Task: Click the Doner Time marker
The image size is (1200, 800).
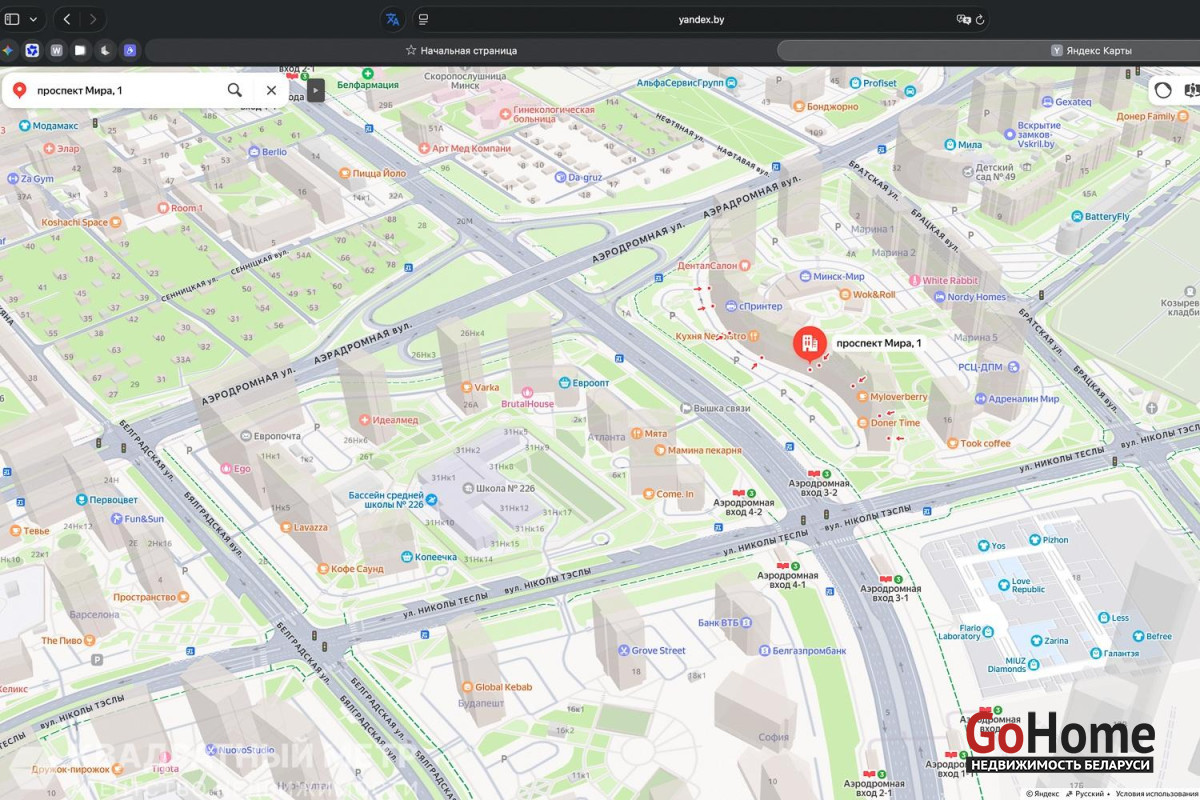Action: [862, 423]
